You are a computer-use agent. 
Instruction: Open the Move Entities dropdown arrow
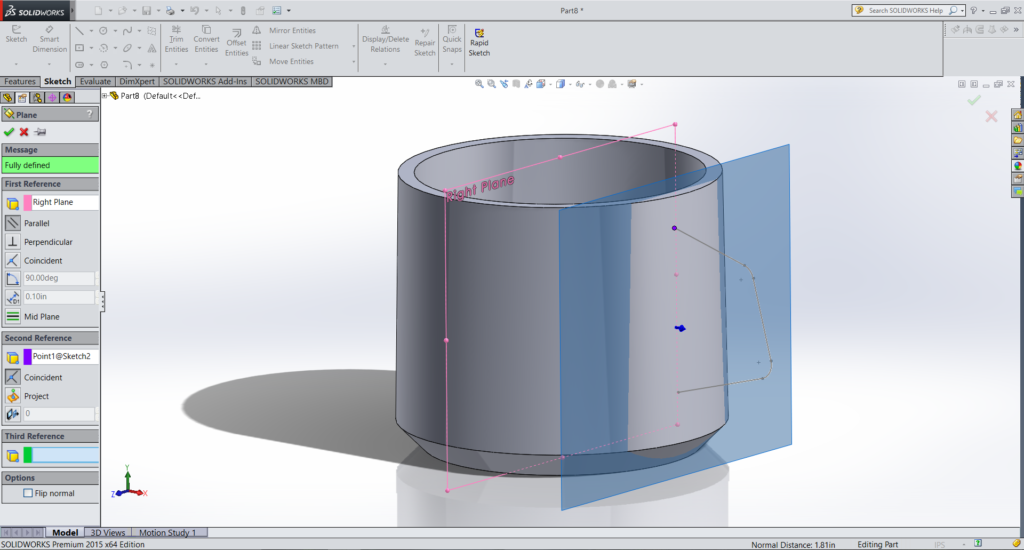353,61
